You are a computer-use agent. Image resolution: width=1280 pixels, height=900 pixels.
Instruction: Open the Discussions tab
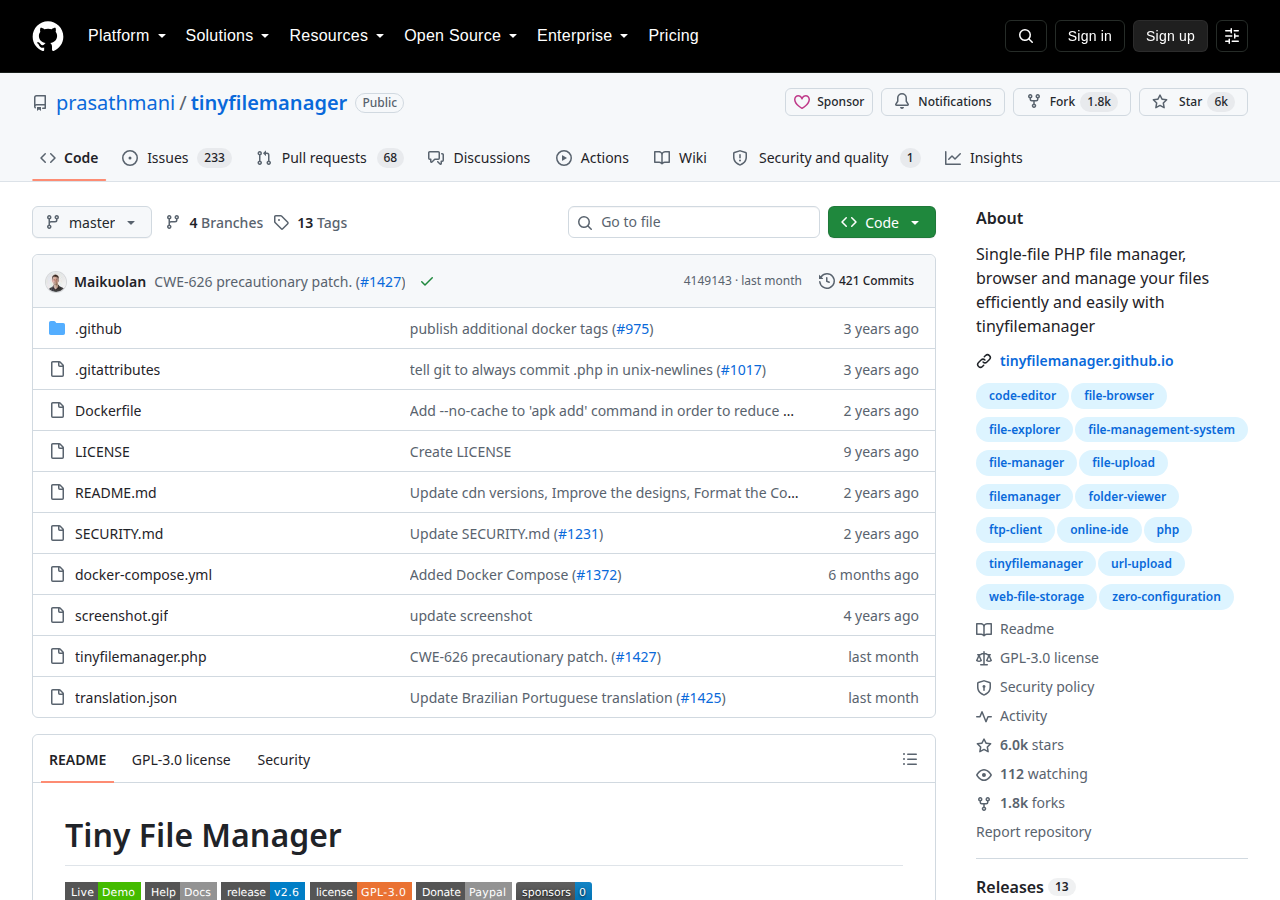pos(479,158)
